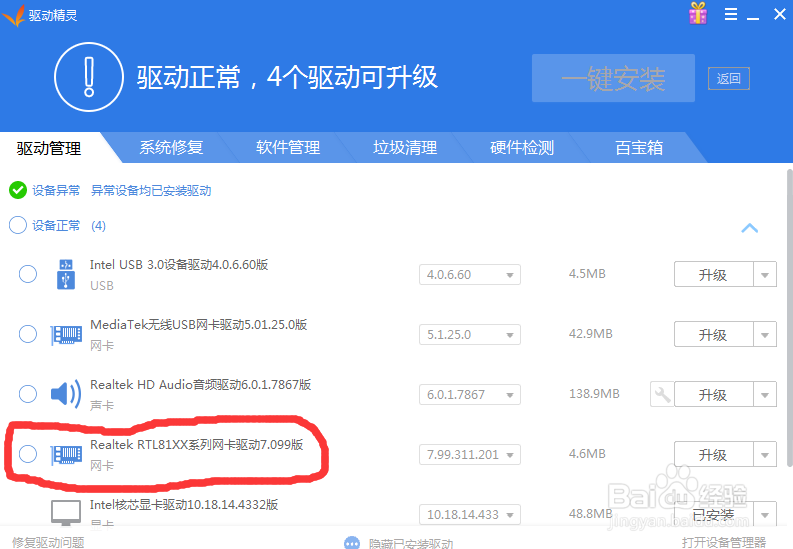Click 升级 for Realtek HD Audio driver
The width and height of the screenshot is (793, 549).
coord(714,394)
